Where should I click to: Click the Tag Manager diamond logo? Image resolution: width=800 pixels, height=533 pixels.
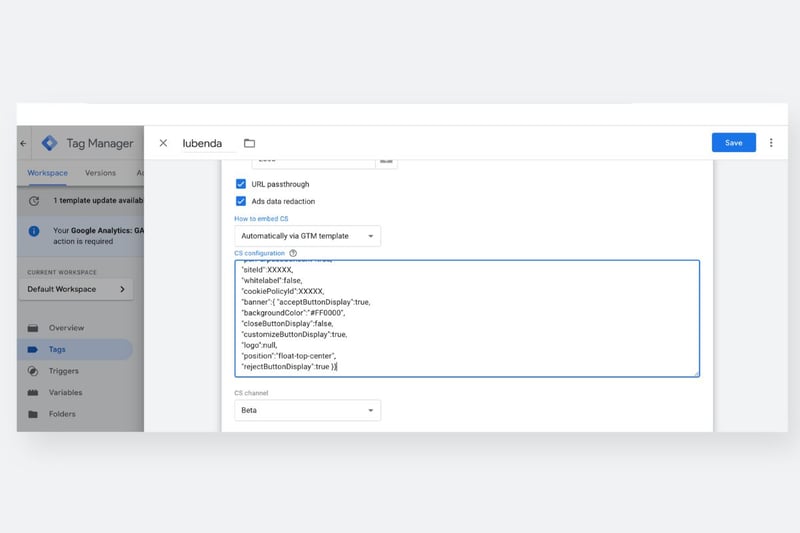[x=49, y=143]
